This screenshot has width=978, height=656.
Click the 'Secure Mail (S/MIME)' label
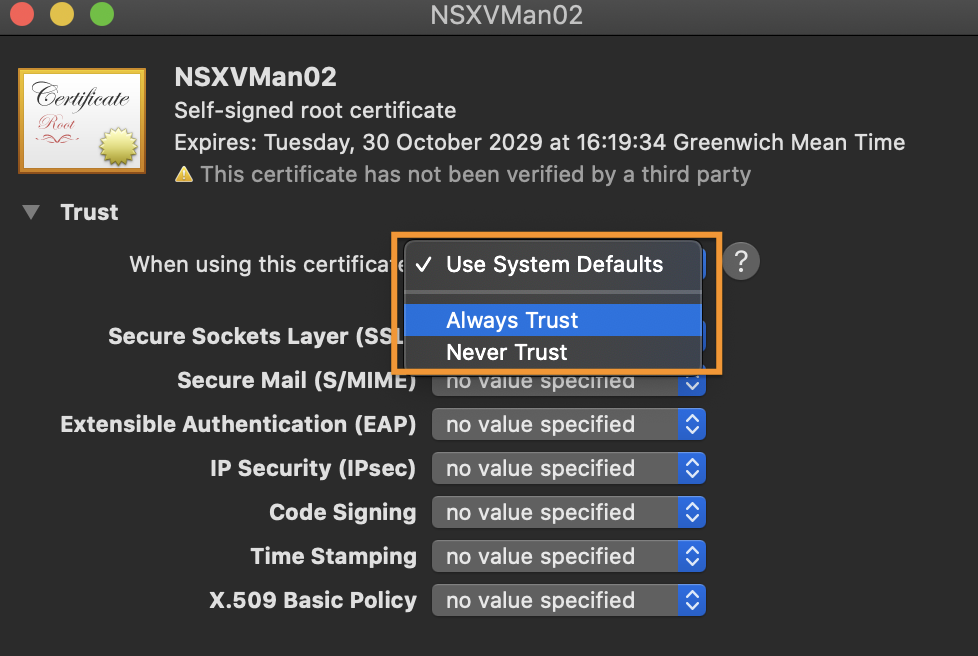tap(296, 380)
